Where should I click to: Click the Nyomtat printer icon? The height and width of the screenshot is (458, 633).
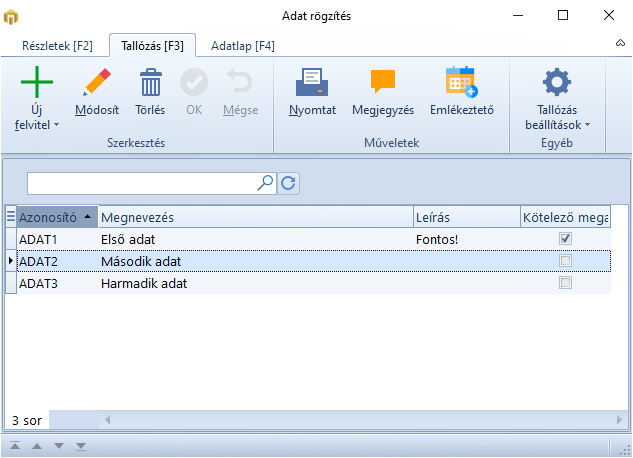tap(310, 82)
